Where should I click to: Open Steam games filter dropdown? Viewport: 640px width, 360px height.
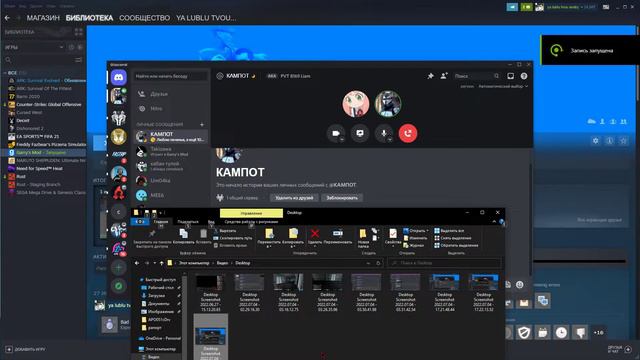34,47
